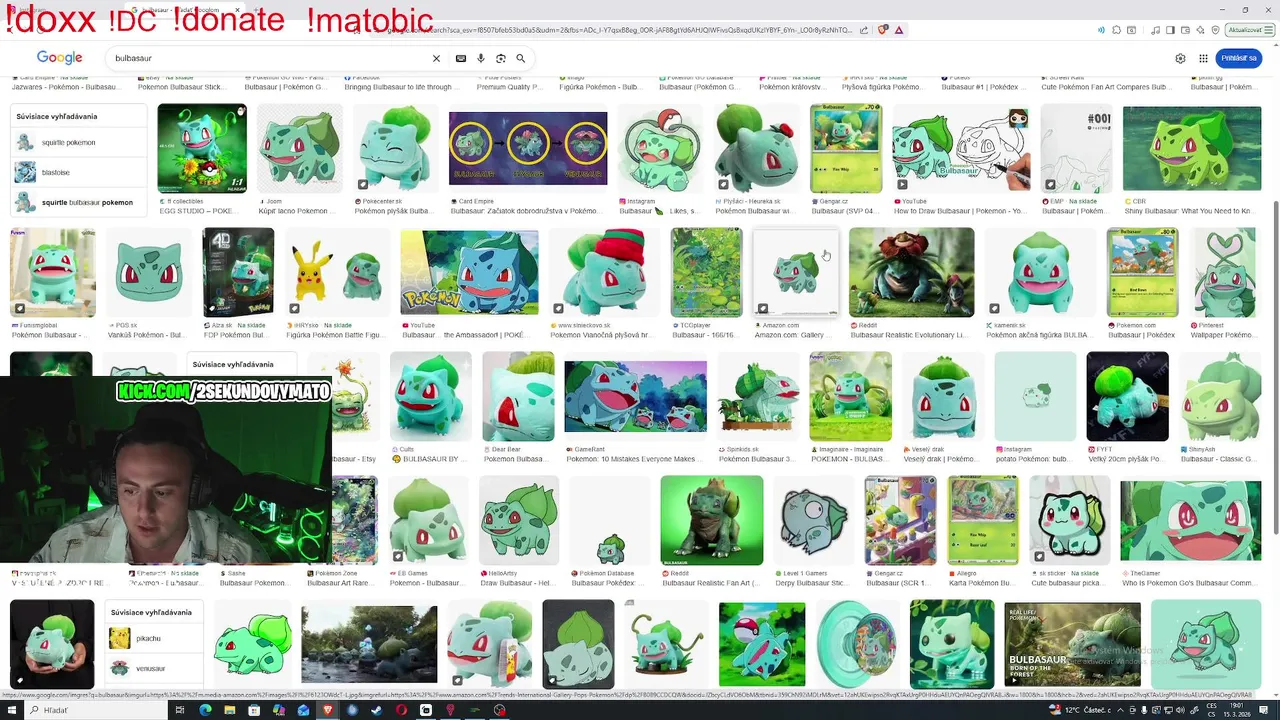Image resolution: width=1280 pixels, height=720 pixels.
Task: Open the Card Empire evolution chart image
Action: [528, 148]
